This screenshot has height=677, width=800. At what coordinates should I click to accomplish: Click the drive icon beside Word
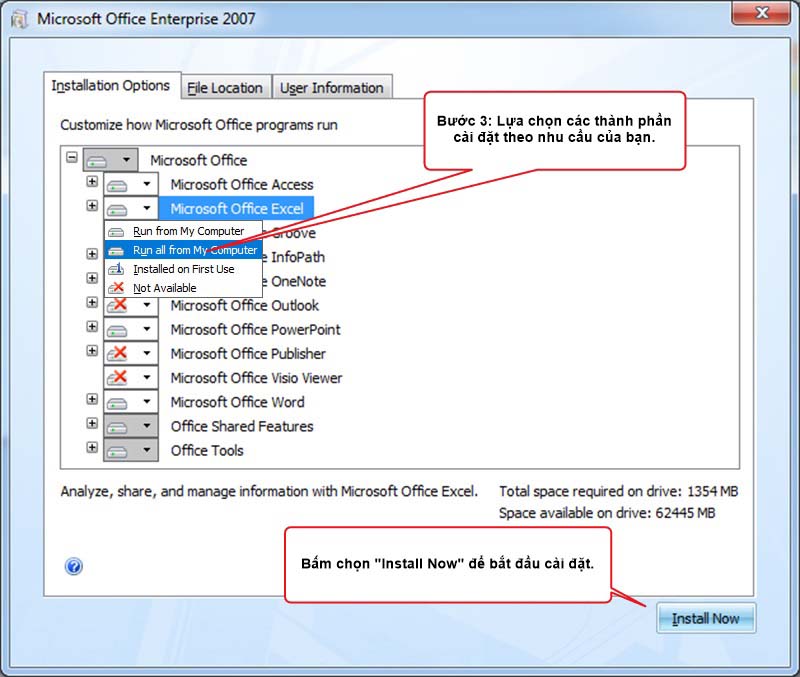tap(117, 403)
